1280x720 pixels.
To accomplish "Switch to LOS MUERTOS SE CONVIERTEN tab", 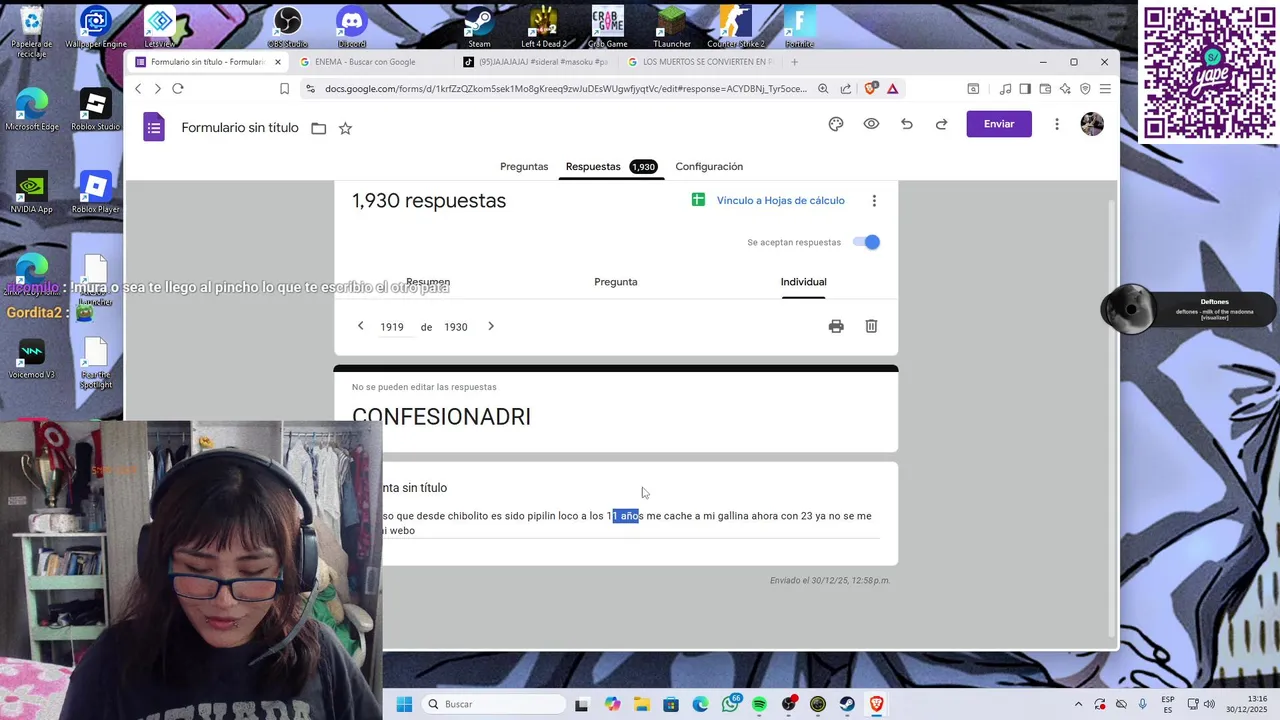I will click(x=700, y=62).
